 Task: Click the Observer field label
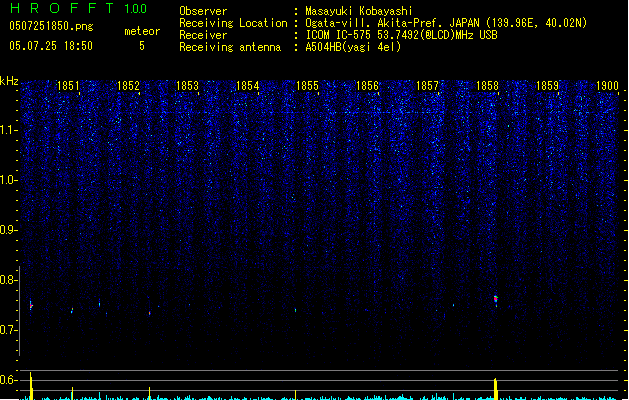tap(203, 11)
